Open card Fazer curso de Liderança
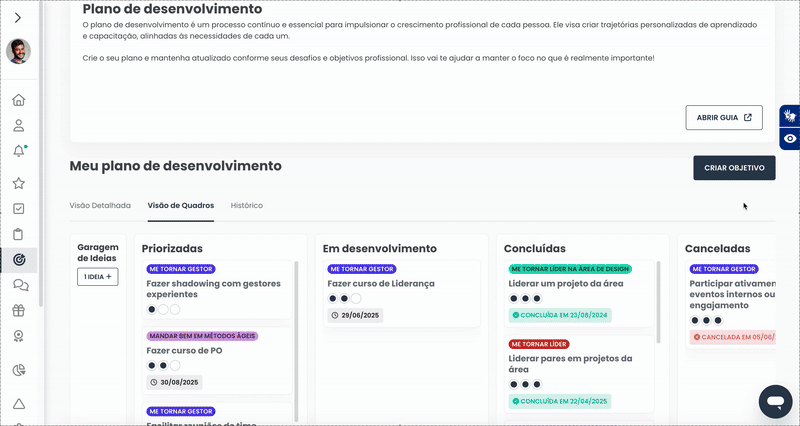Screen dimensions: 800x426 tap(402, 293)
